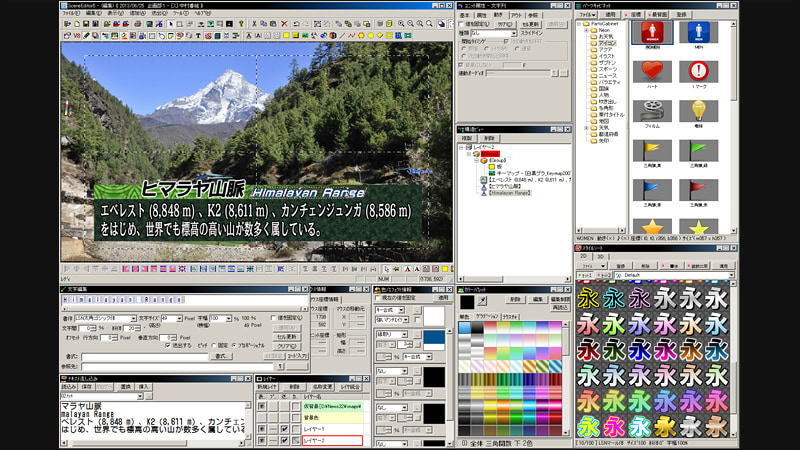Open the 縁取り effect dropdown
The image size is (800, 450).
[404, 335]
